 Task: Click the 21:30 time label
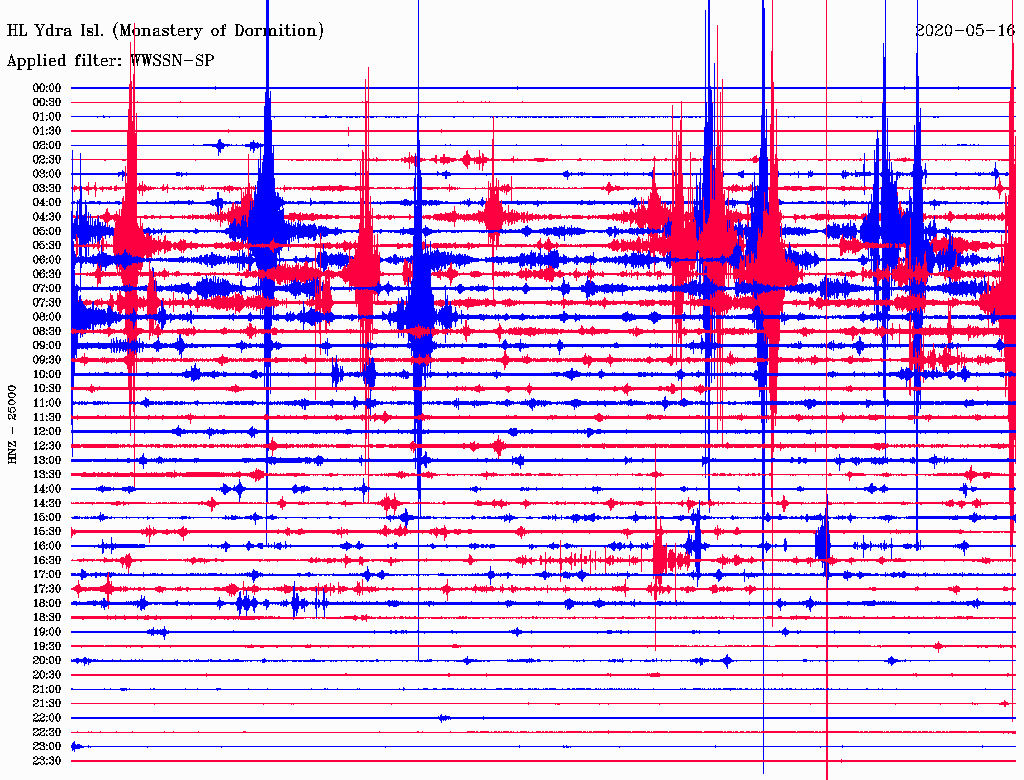click(47, 704)
